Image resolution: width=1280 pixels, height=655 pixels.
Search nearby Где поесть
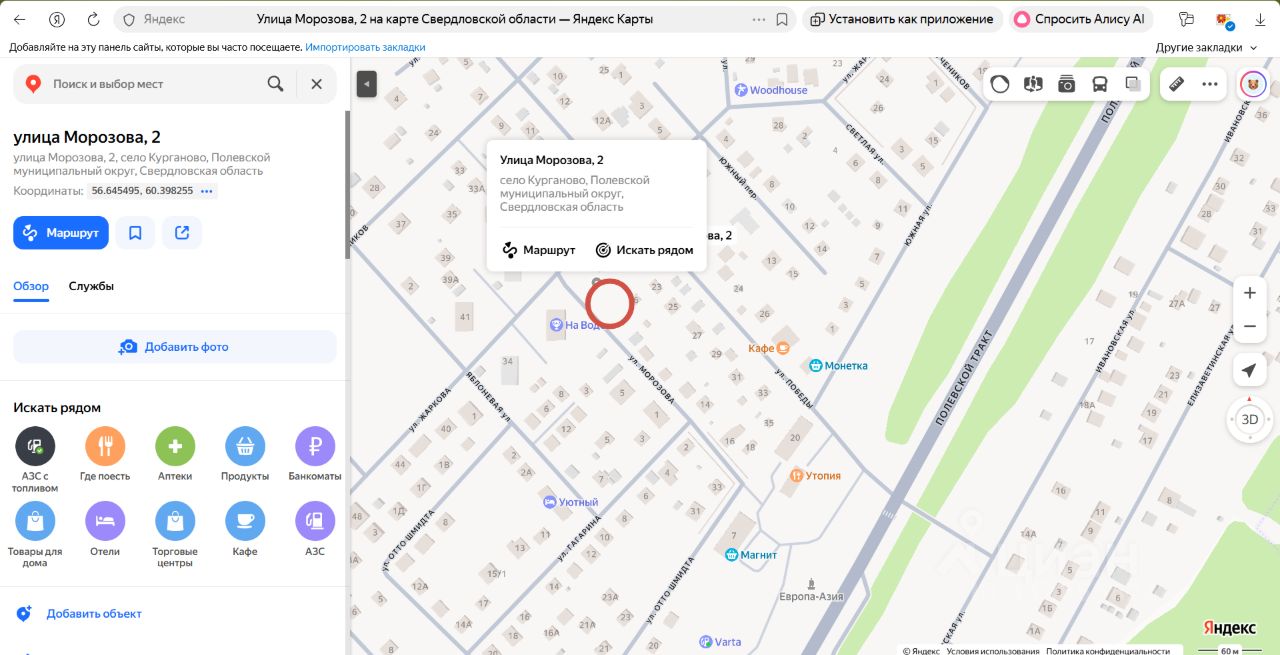click(x=105, y=455)
